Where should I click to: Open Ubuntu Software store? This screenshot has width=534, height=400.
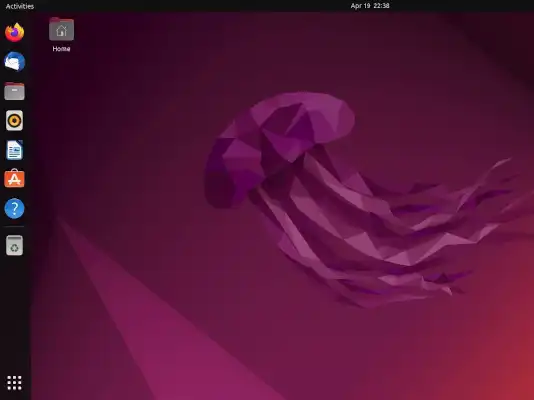pyautogui.click(x=14, y=179)
